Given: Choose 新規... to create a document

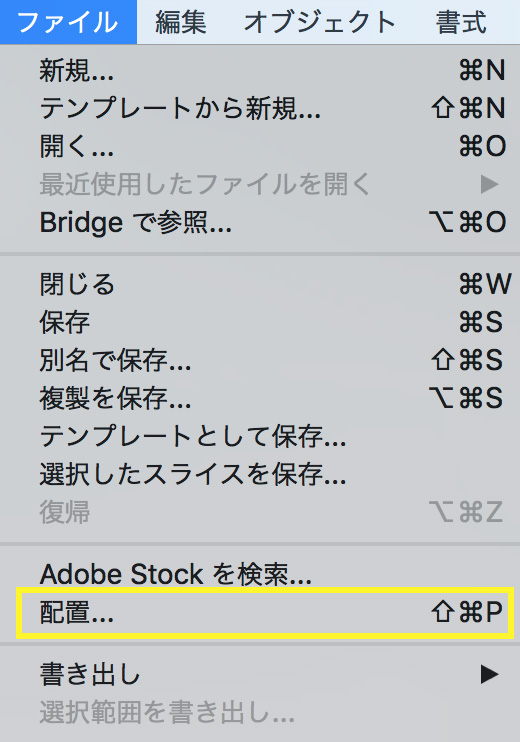Looking at the screenshot, I should [260, 71].
